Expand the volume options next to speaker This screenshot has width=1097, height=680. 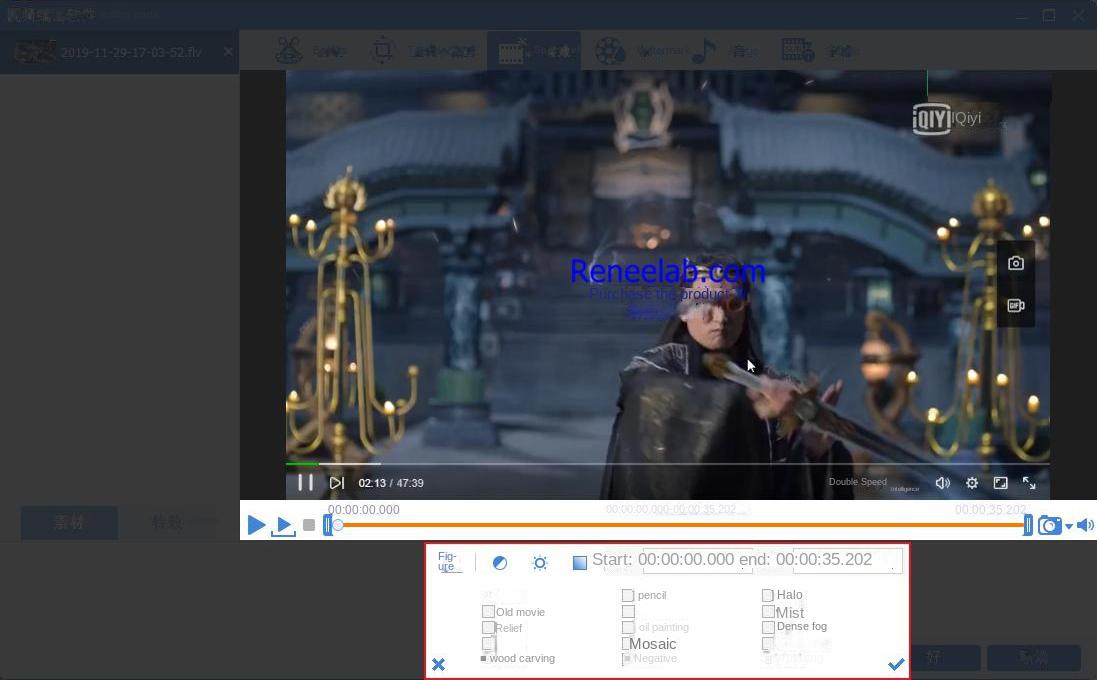coord(1069,525)
